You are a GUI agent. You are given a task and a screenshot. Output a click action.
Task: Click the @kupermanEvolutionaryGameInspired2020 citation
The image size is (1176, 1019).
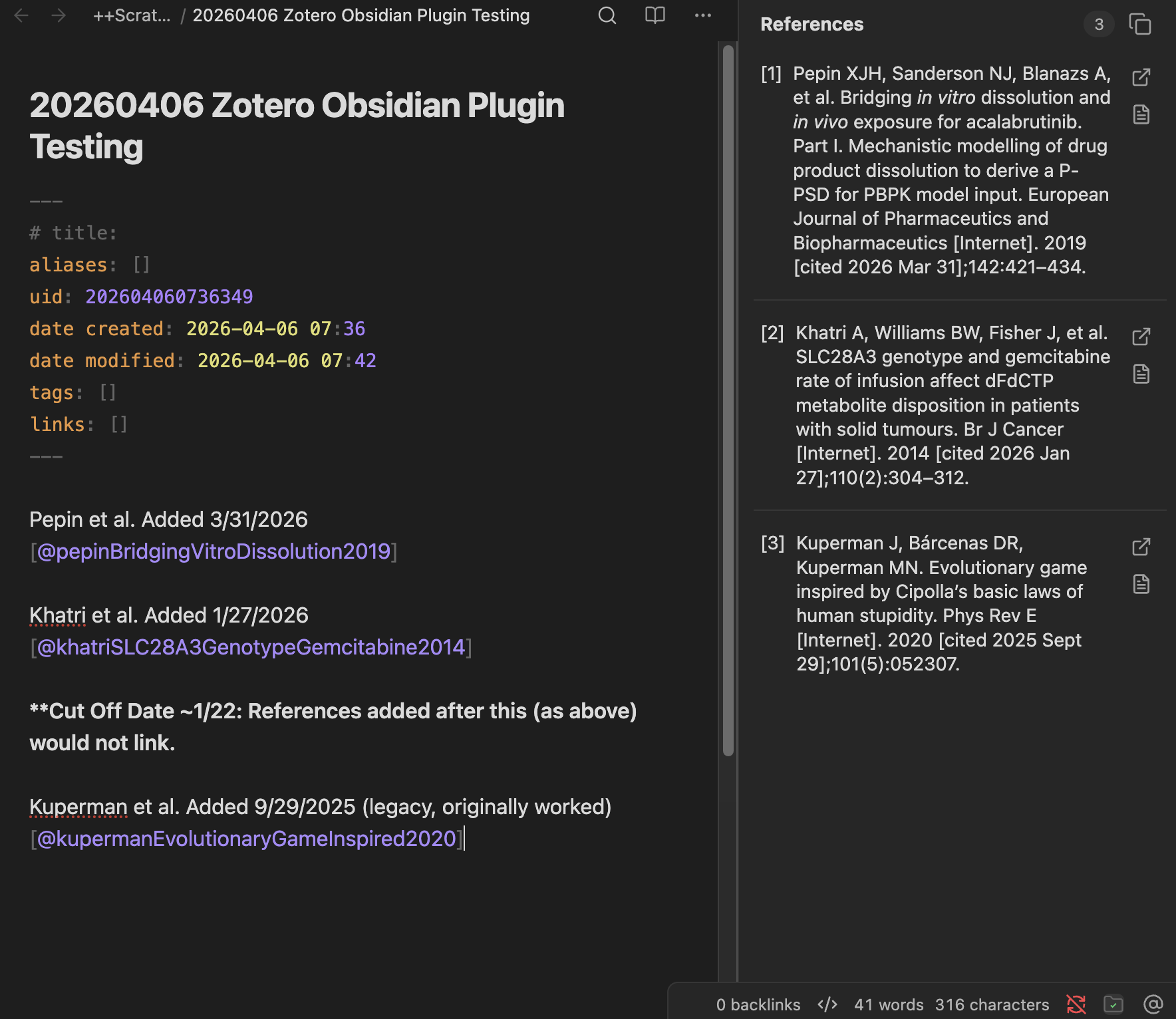246,839
